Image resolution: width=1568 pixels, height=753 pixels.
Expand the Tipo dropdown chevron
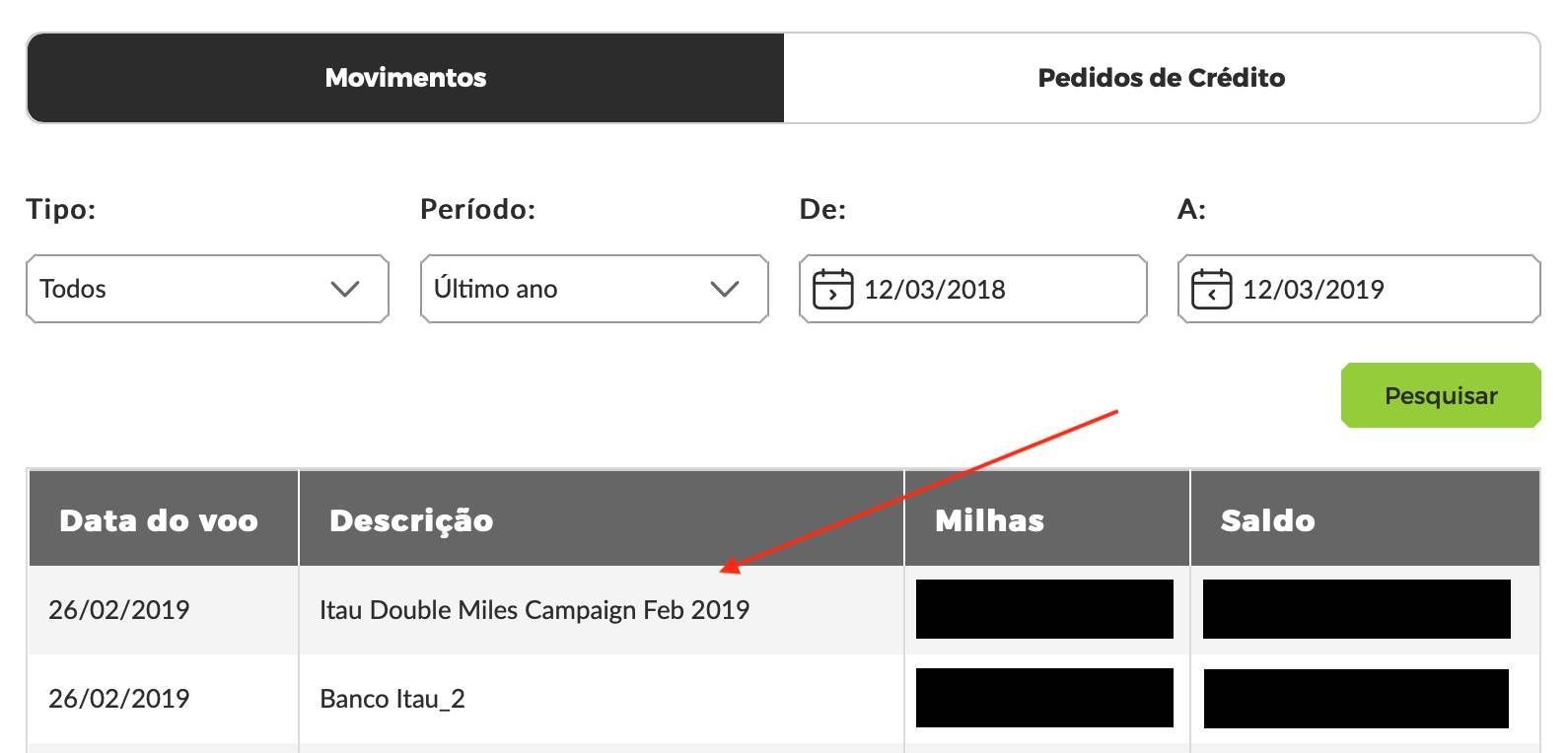click(345, 289)
